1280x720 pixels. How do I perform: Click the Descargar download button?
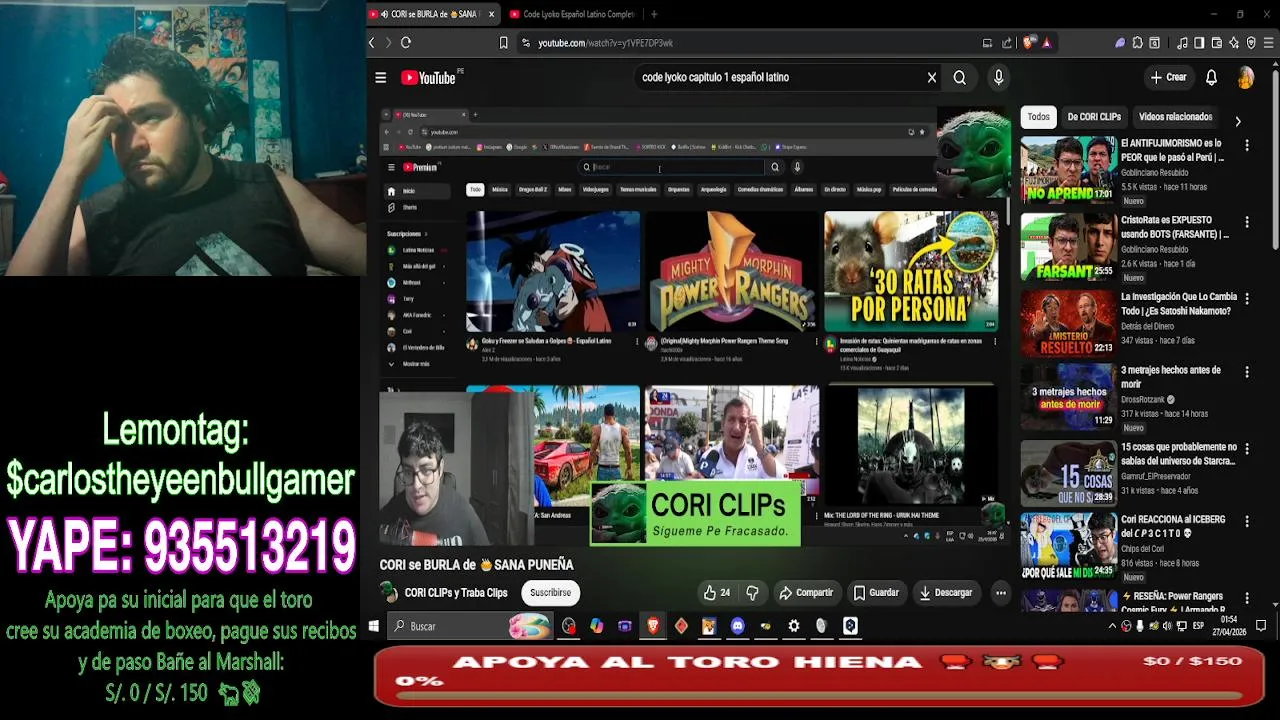click(x=945, y=592)
